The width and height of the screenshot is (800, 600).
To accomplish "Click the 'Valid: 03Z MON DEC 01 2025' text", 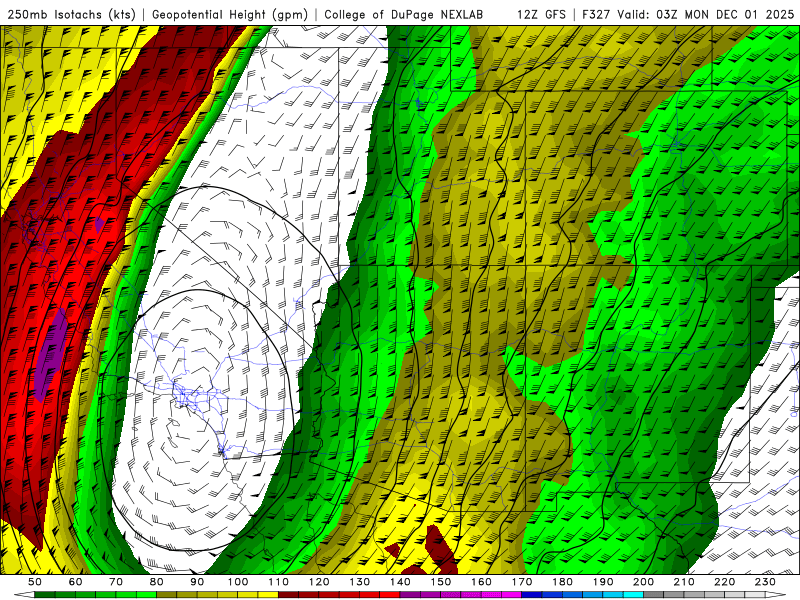I will point(706,14).
